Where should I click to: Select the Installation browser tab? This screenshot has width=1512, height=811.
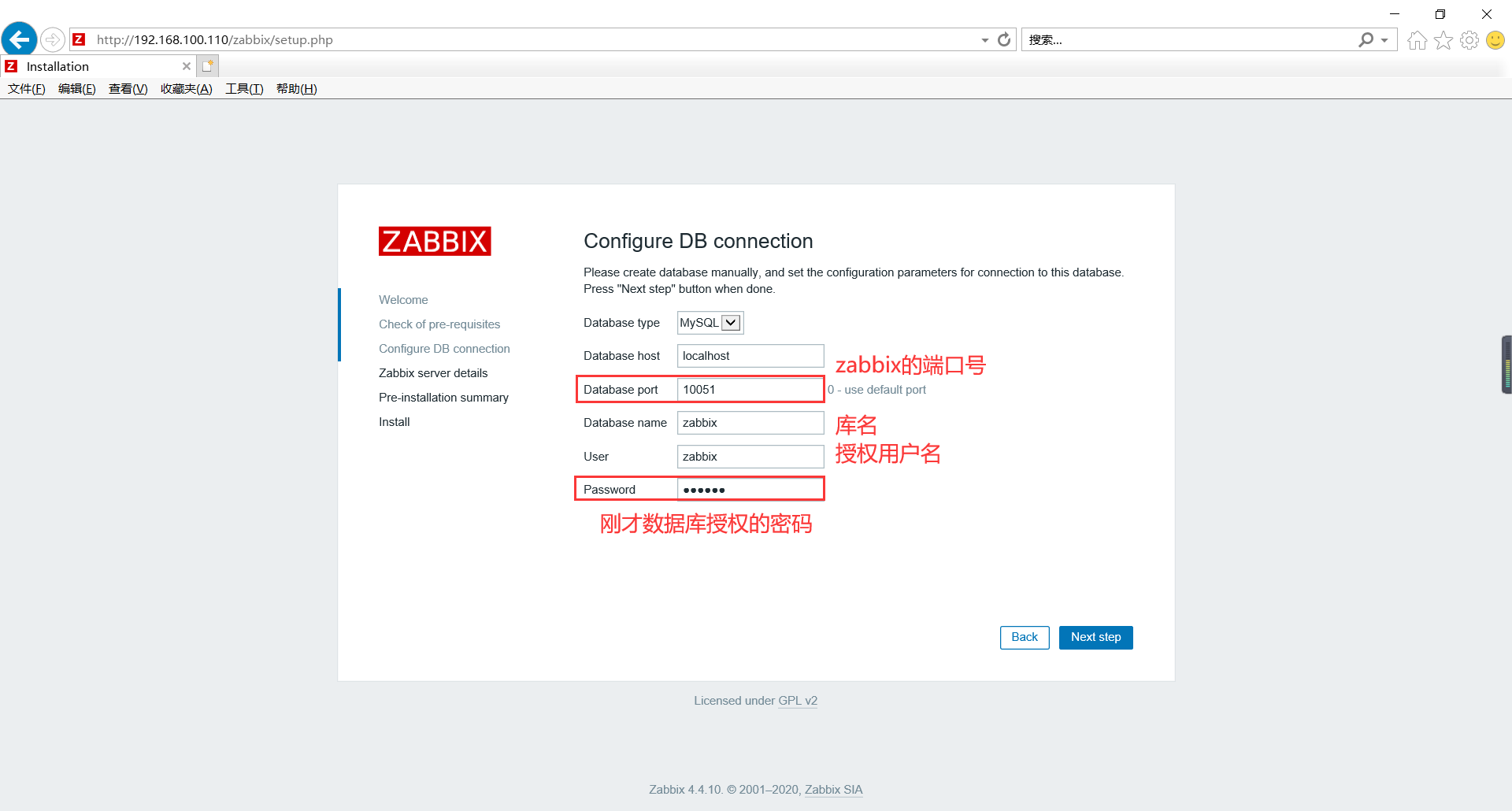point(98,66)
